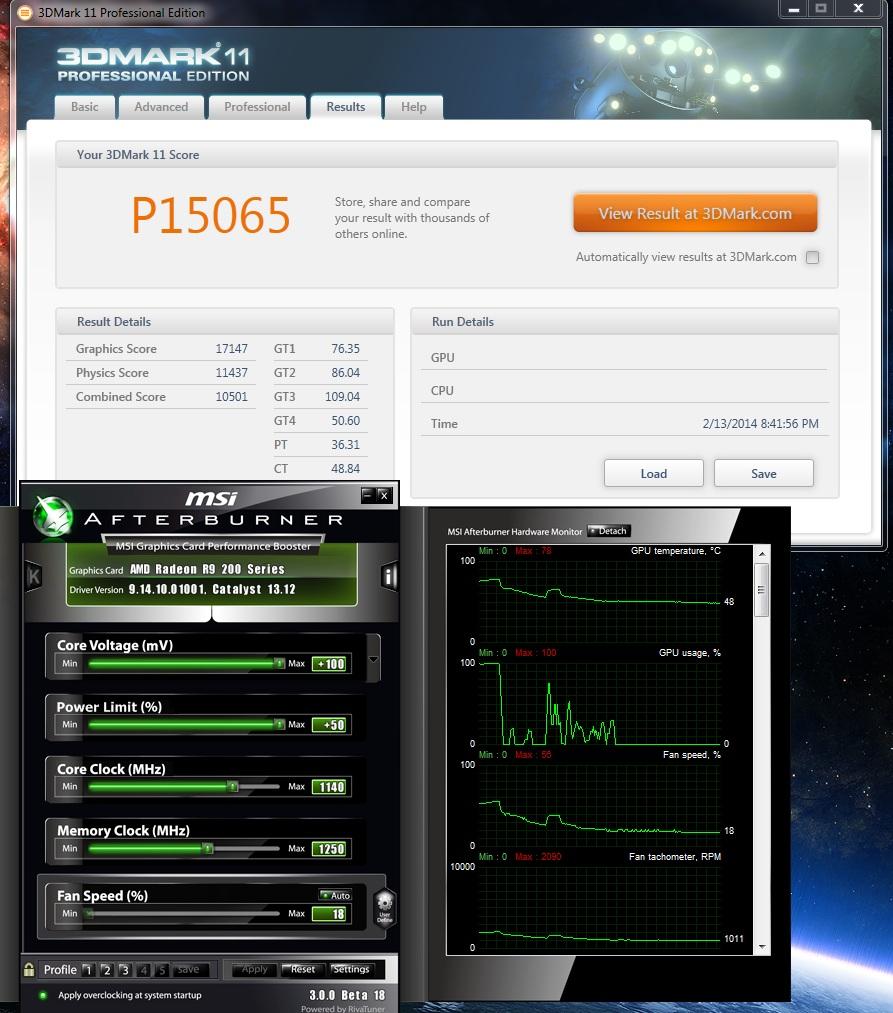The image size is (893, 1013).
Task: Click the GPU temperature graph
Action: [x=599, y=600]
